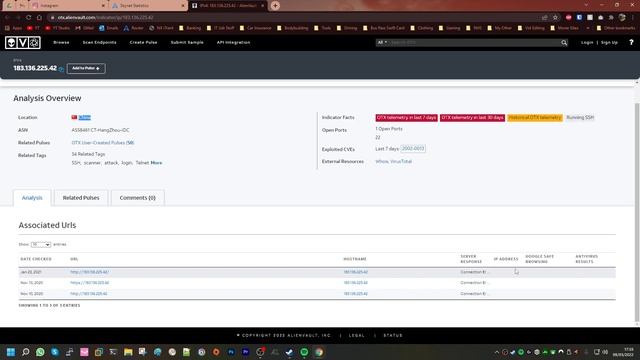Screen dimensions: 640x360
Task: Switch to the Skynet Statistics browser tab
Action: pos(148,6)
